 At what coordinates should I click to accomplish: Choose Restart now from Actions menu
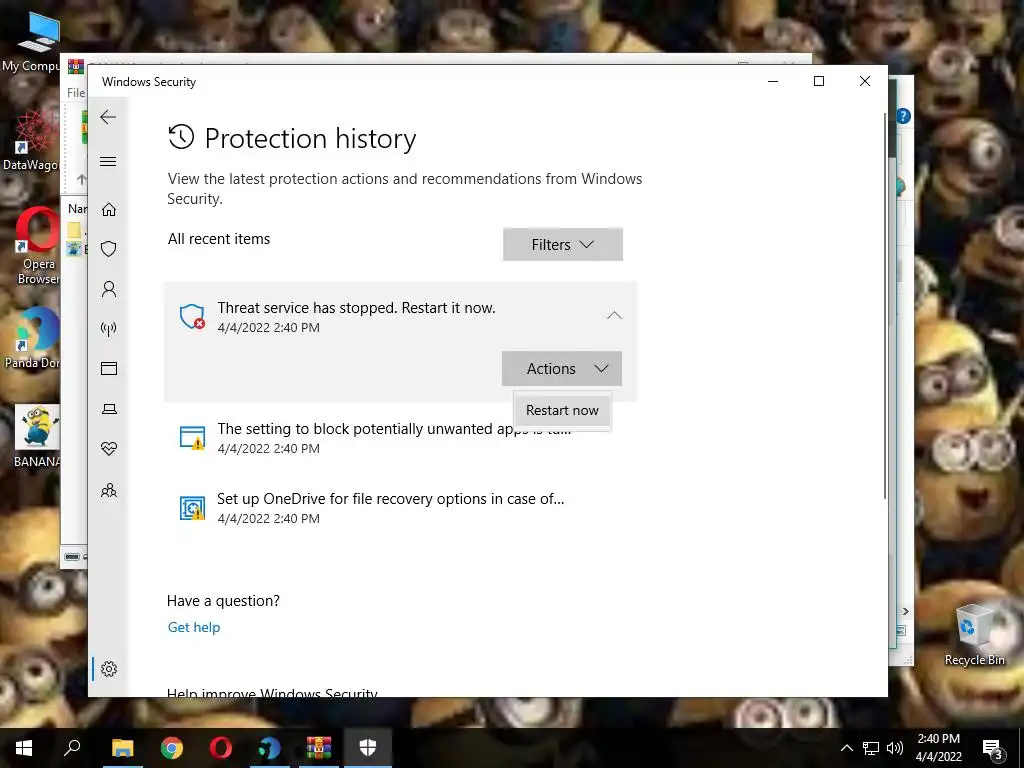click(562, 410)
